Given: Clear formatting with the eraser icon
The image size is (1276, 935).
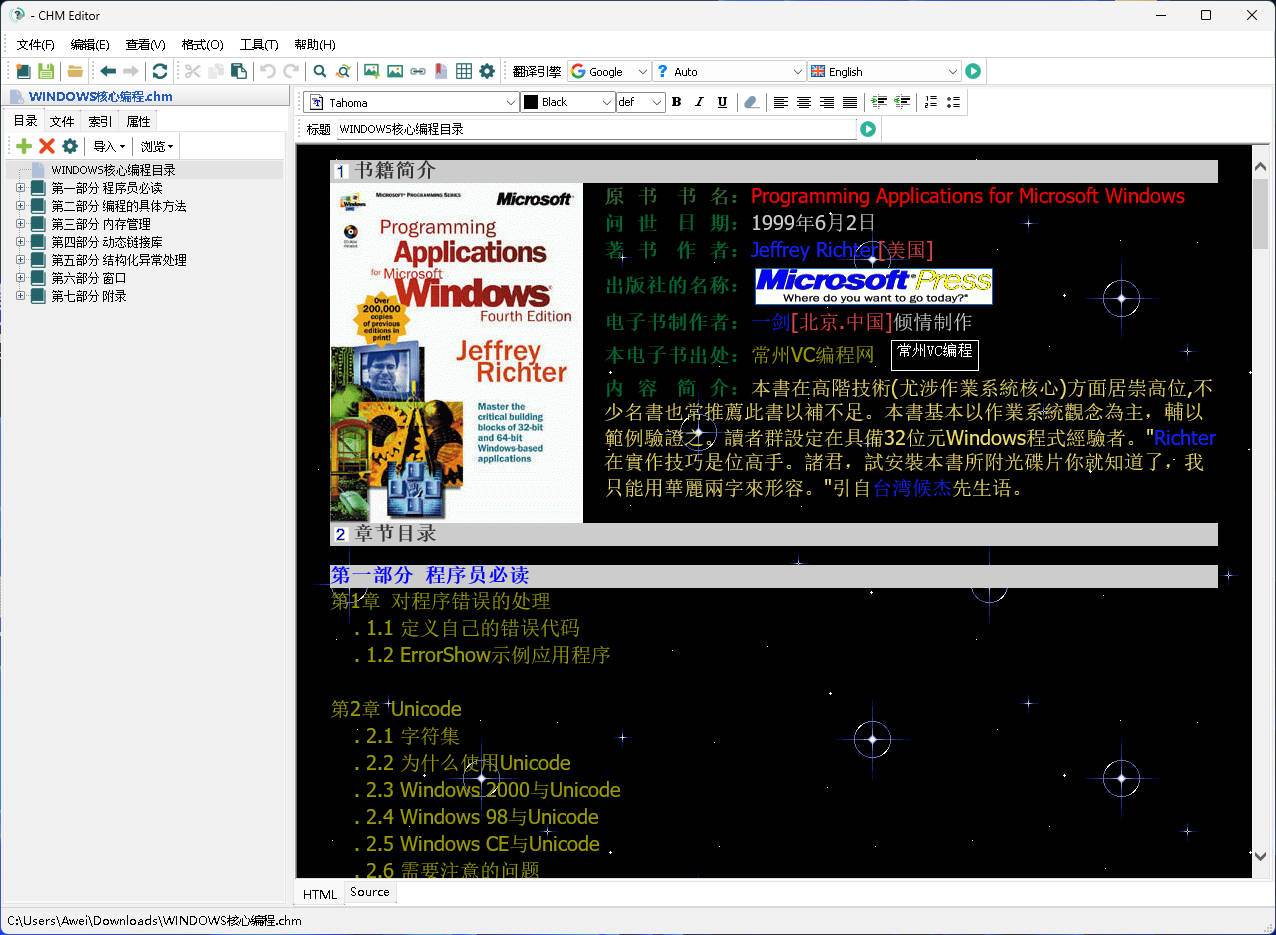Looking at the screenshot, I should [752, 102].
